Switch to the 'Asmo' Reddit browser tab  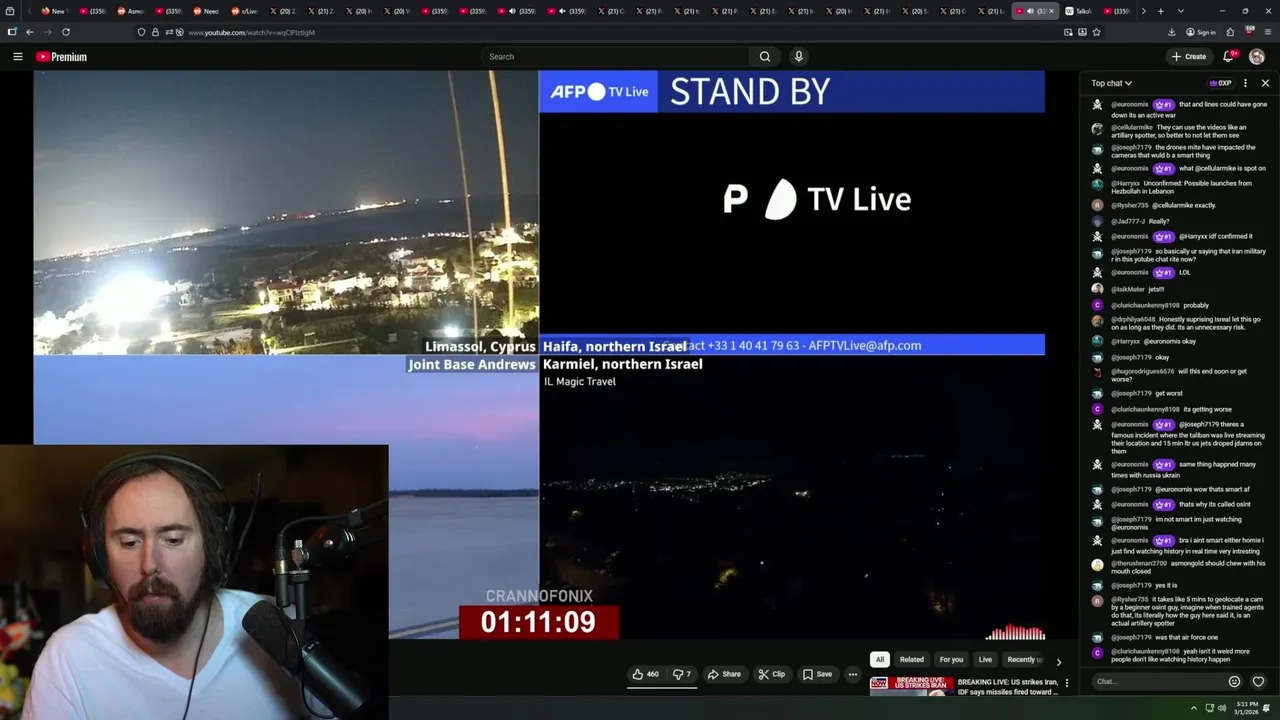[130, 11]
